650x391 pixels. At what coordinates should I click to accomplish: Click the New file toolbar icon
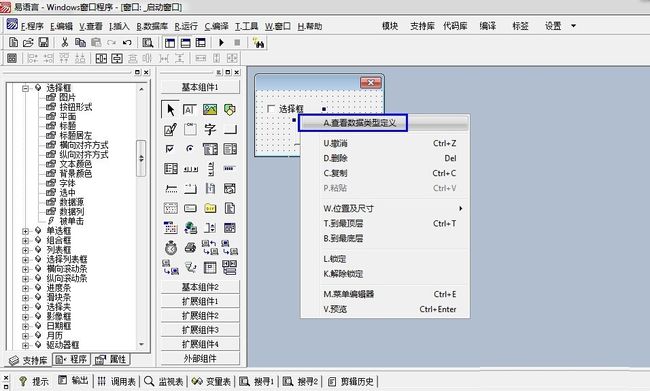tap(13, 42)
